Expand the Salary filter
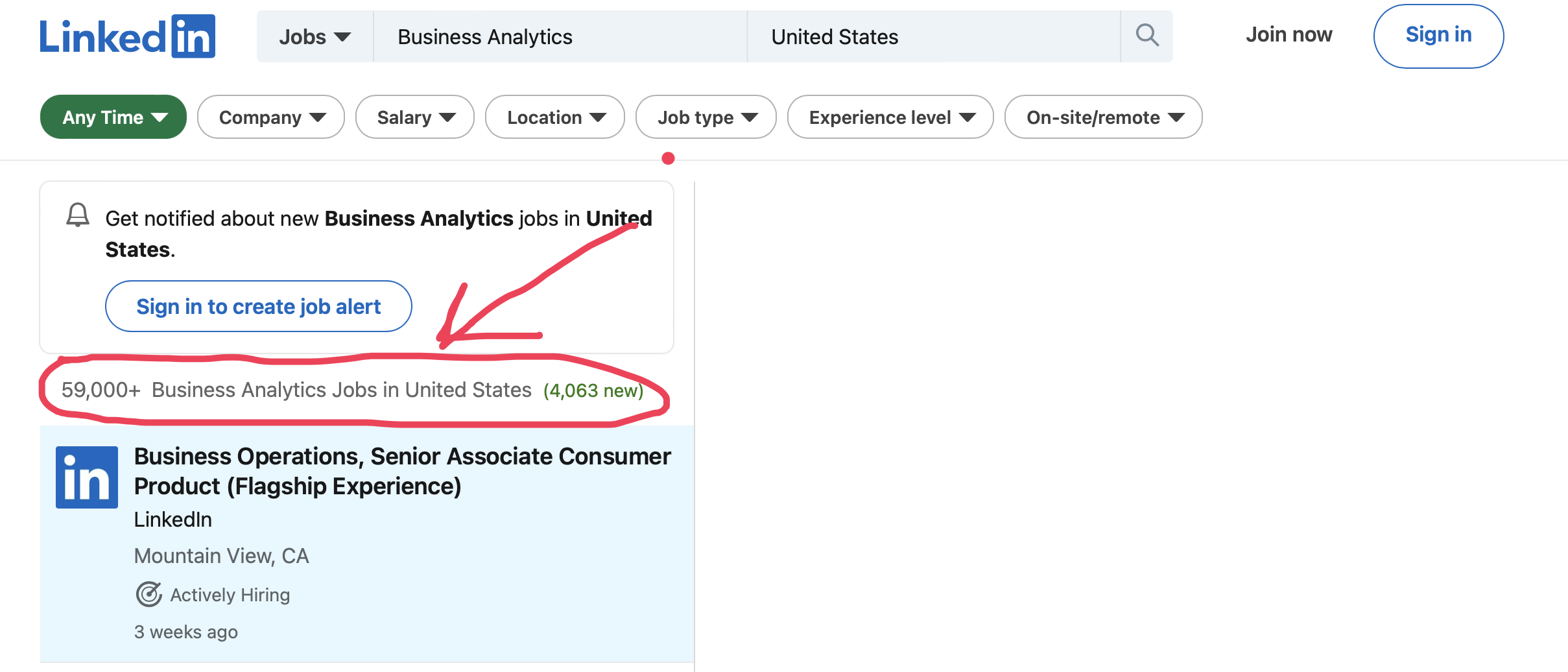1568x672 pixels. pos(415,117)
